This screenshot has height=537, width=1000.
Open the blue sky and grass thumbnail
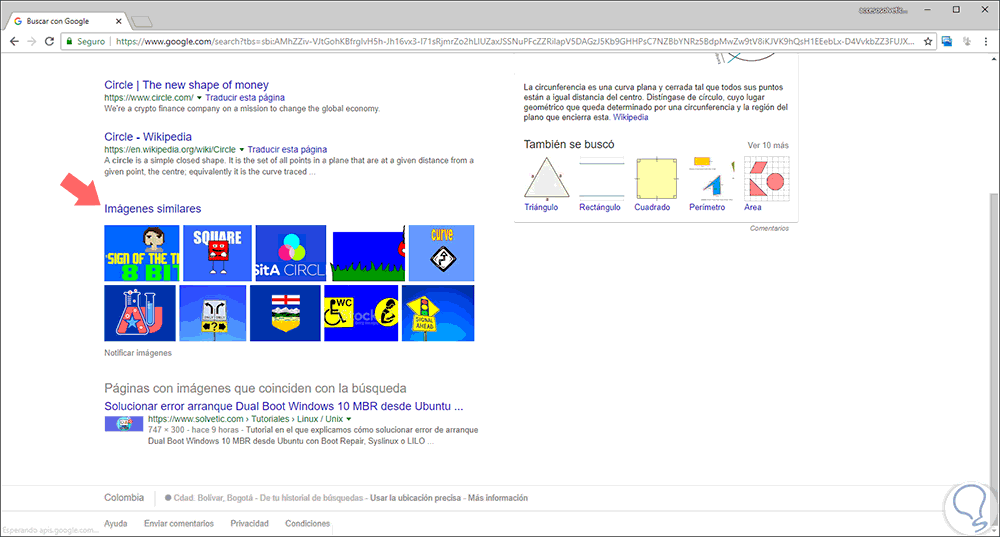pos(367,253)
